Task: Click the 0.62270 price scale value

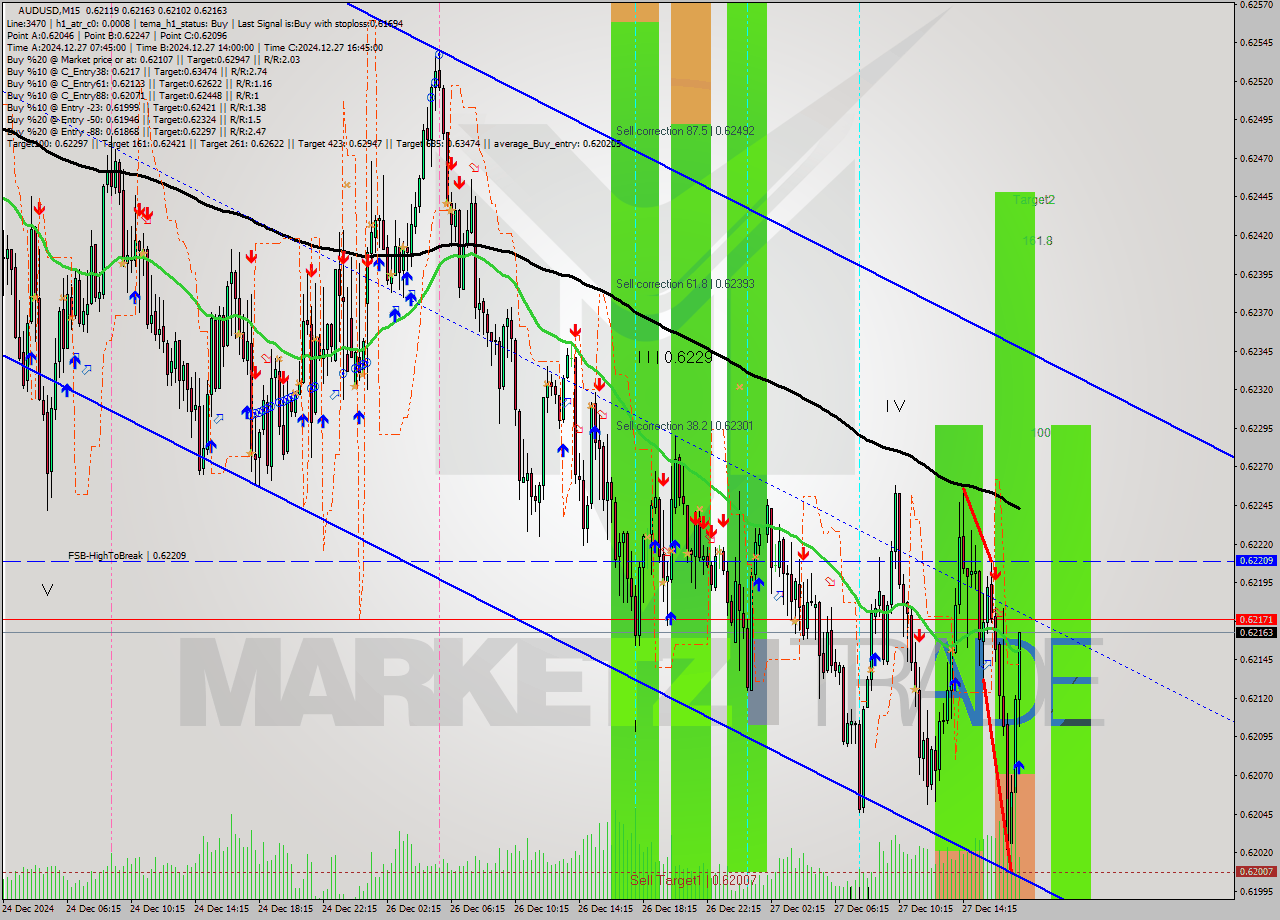Action: 1256,466
